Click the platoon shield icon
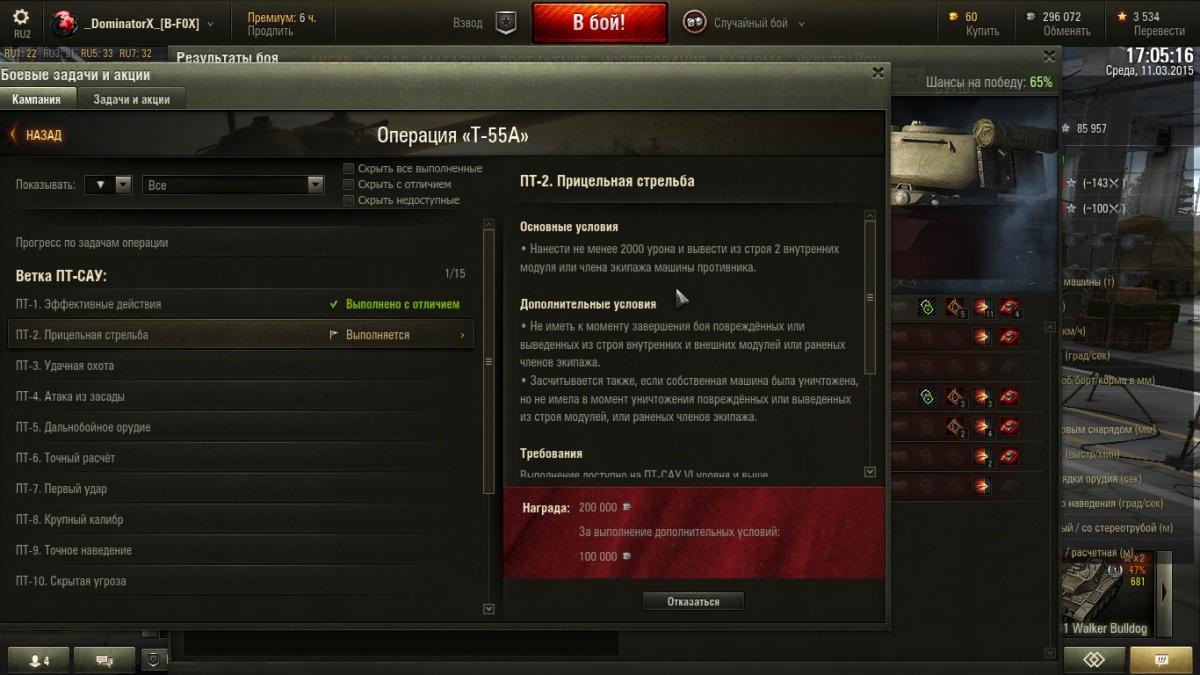This screenshot has width=1200, height=675. [506, 23]
